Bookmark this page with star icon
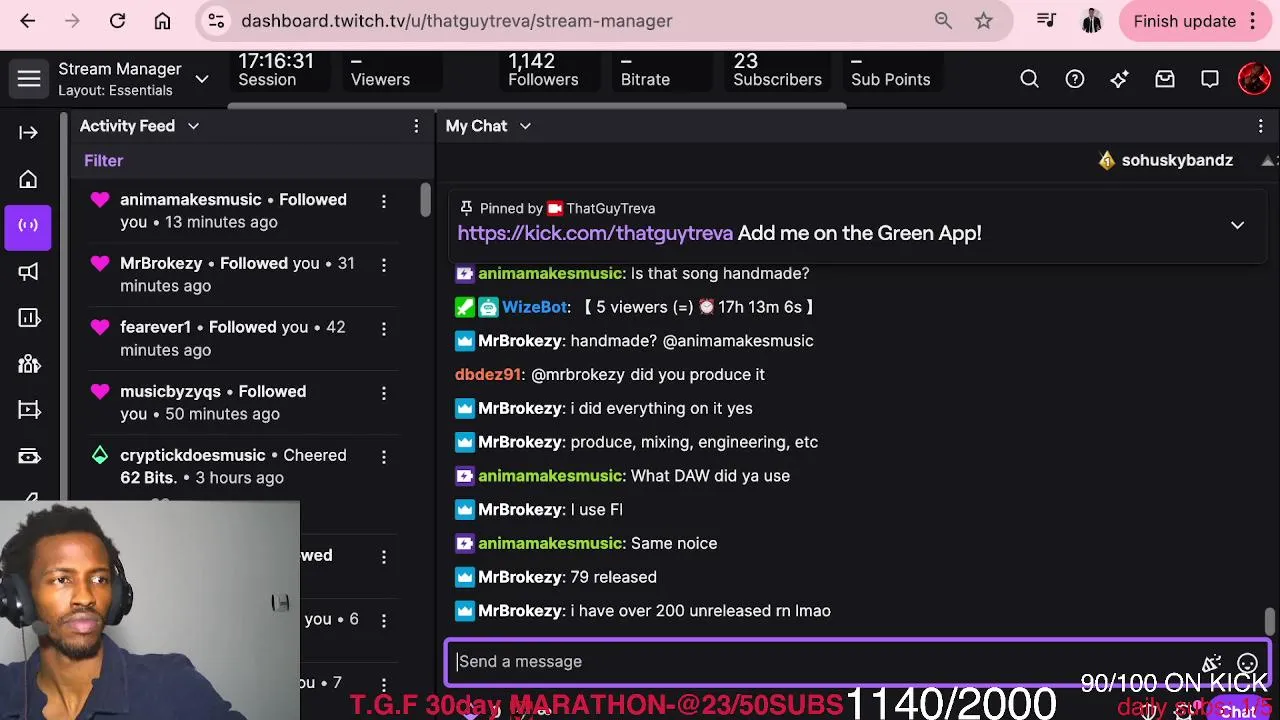Image resolution: width=1280 pixels, height=720 pixels. [x=984, y=21]
